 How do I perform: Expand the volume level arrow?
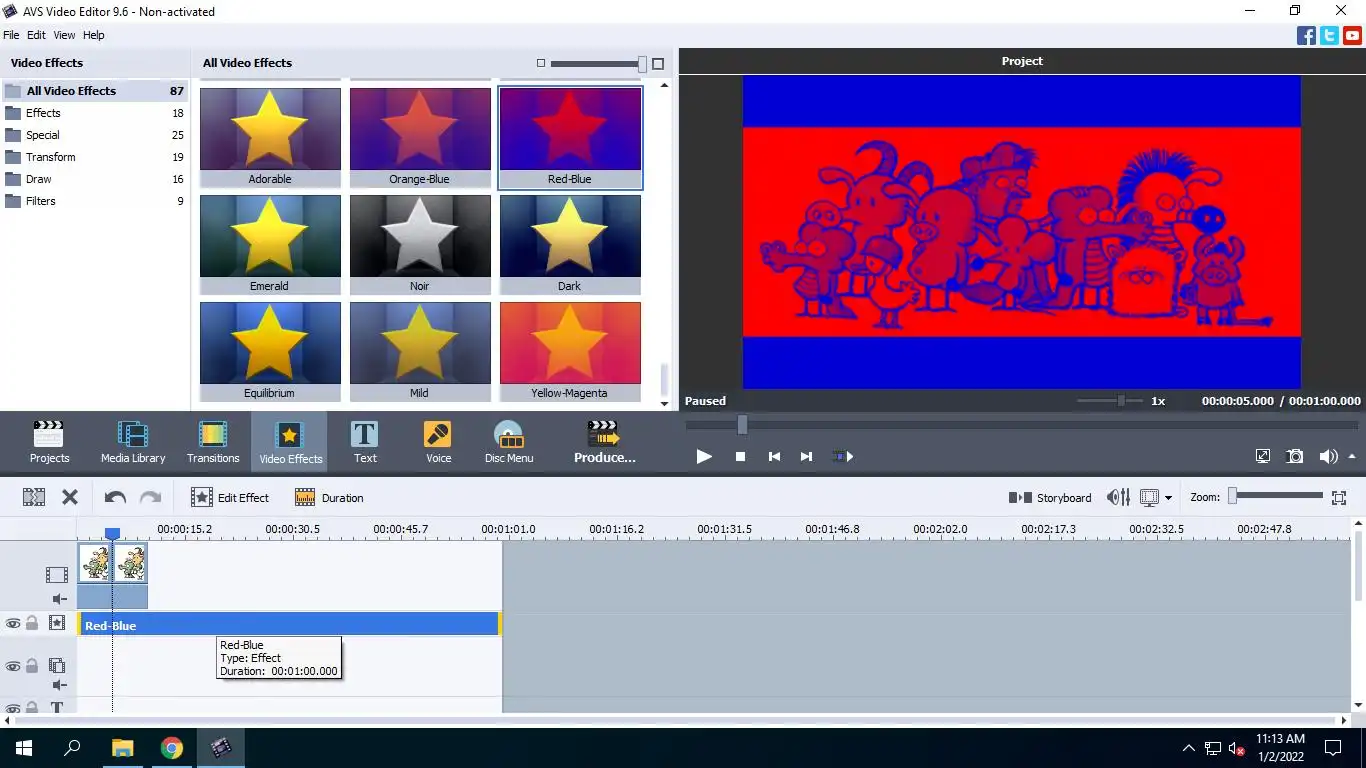(1352, 456)
